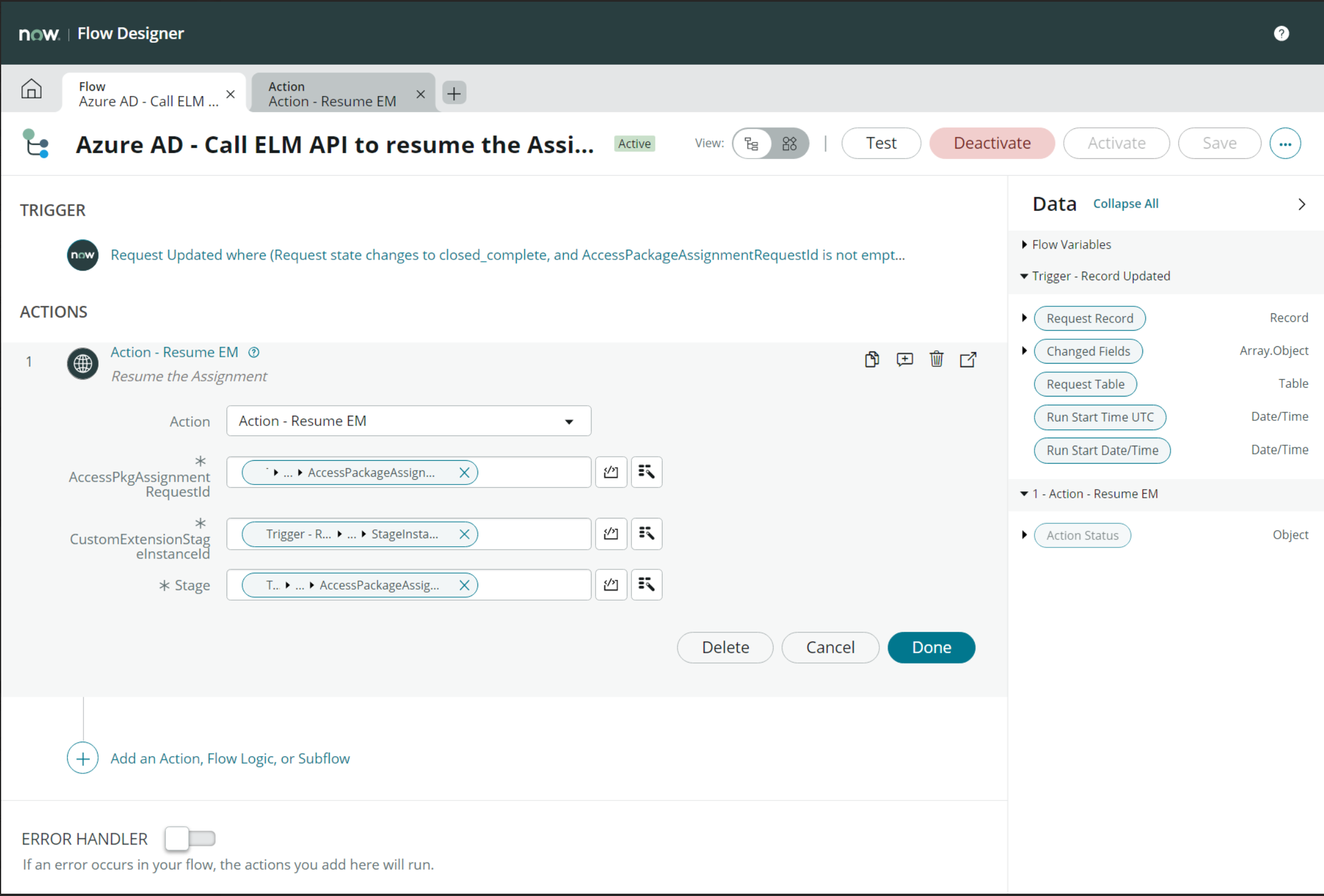Select the Run Start Date/Time pill
This screenshot has width=1324, height=896.
(1102, 450)
